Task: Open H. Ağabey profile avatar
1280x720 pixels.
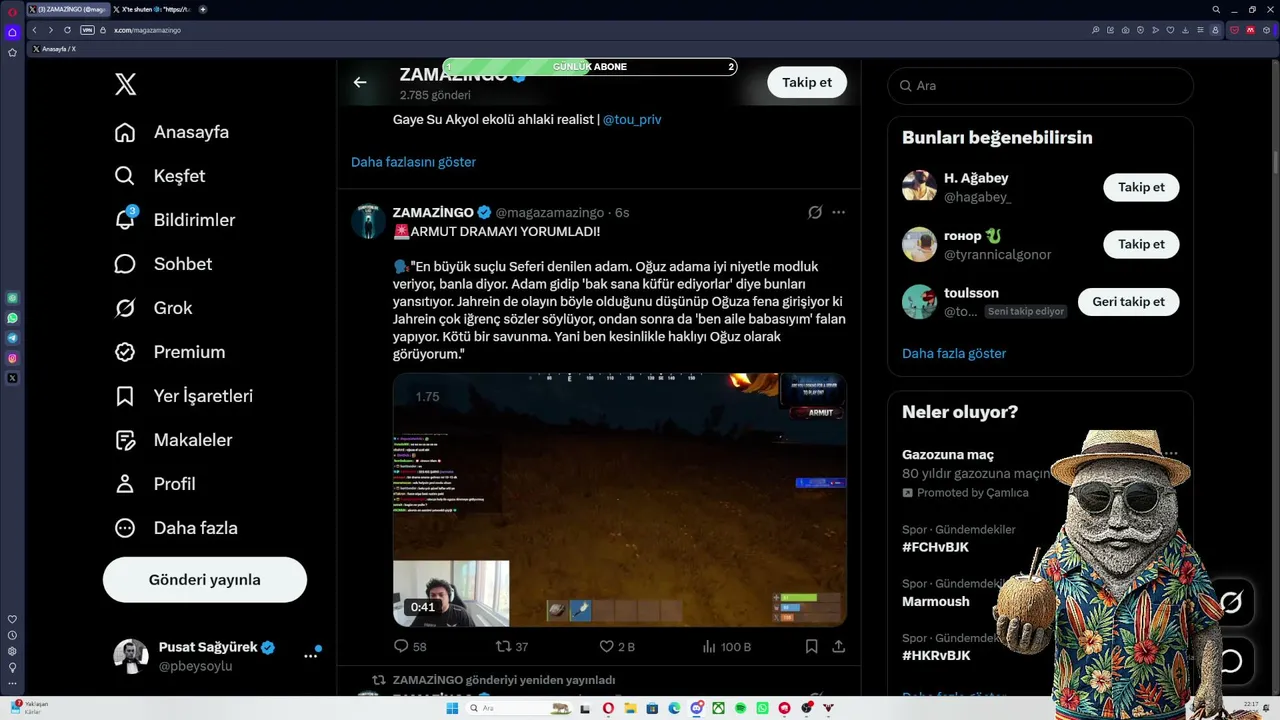Action: pyautogui.click(x=919, y=186)
